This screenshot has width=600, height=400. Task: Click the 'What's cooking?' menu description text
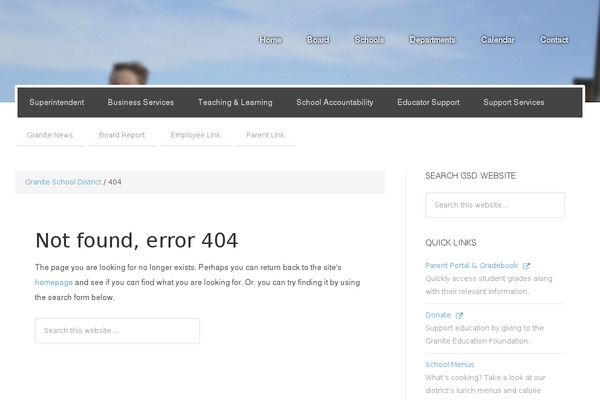coord(485,384)
